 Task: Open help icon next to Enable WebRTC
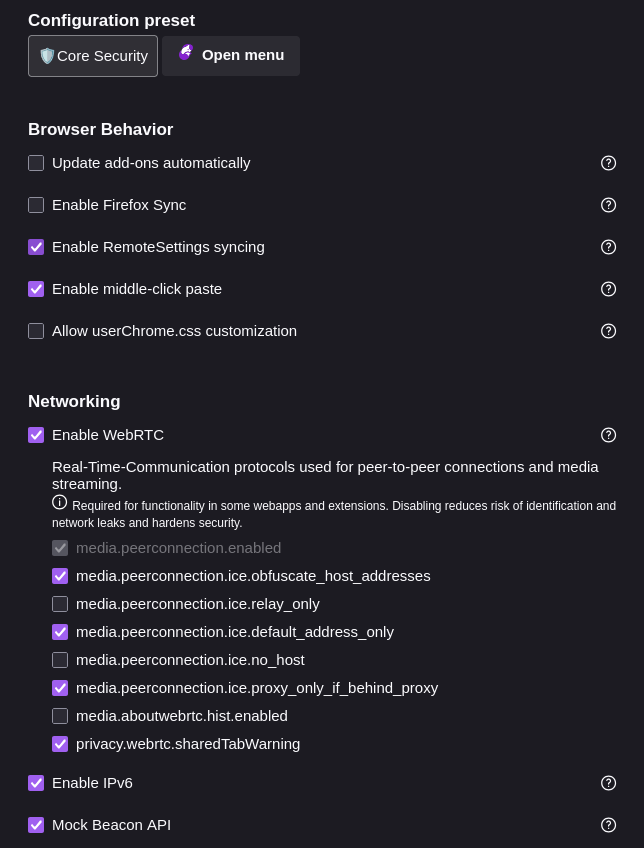coord(608,435)
